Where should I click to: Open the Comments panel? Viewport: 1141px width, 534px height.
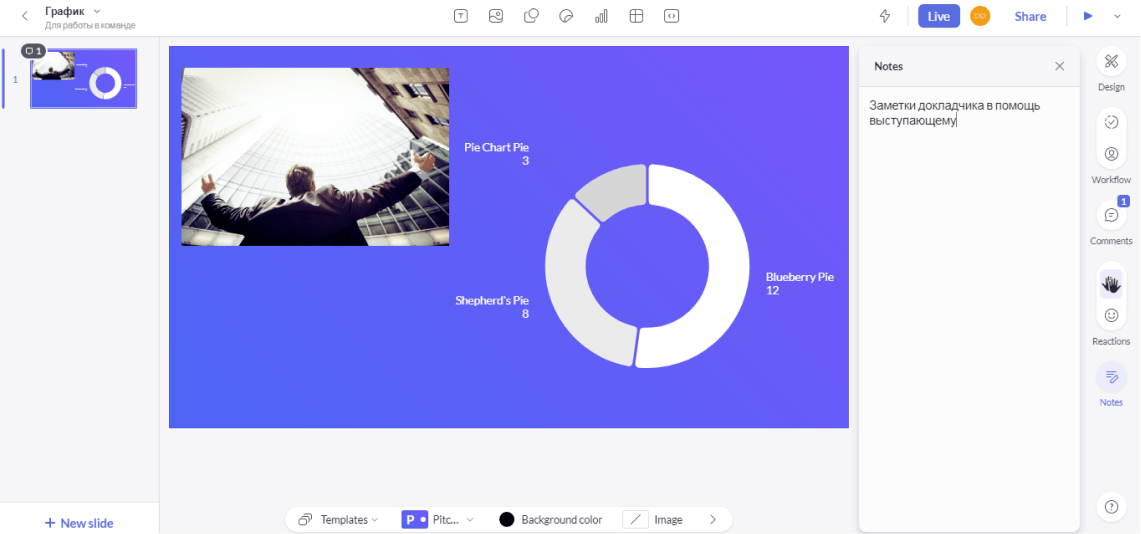pos(1111,215)
